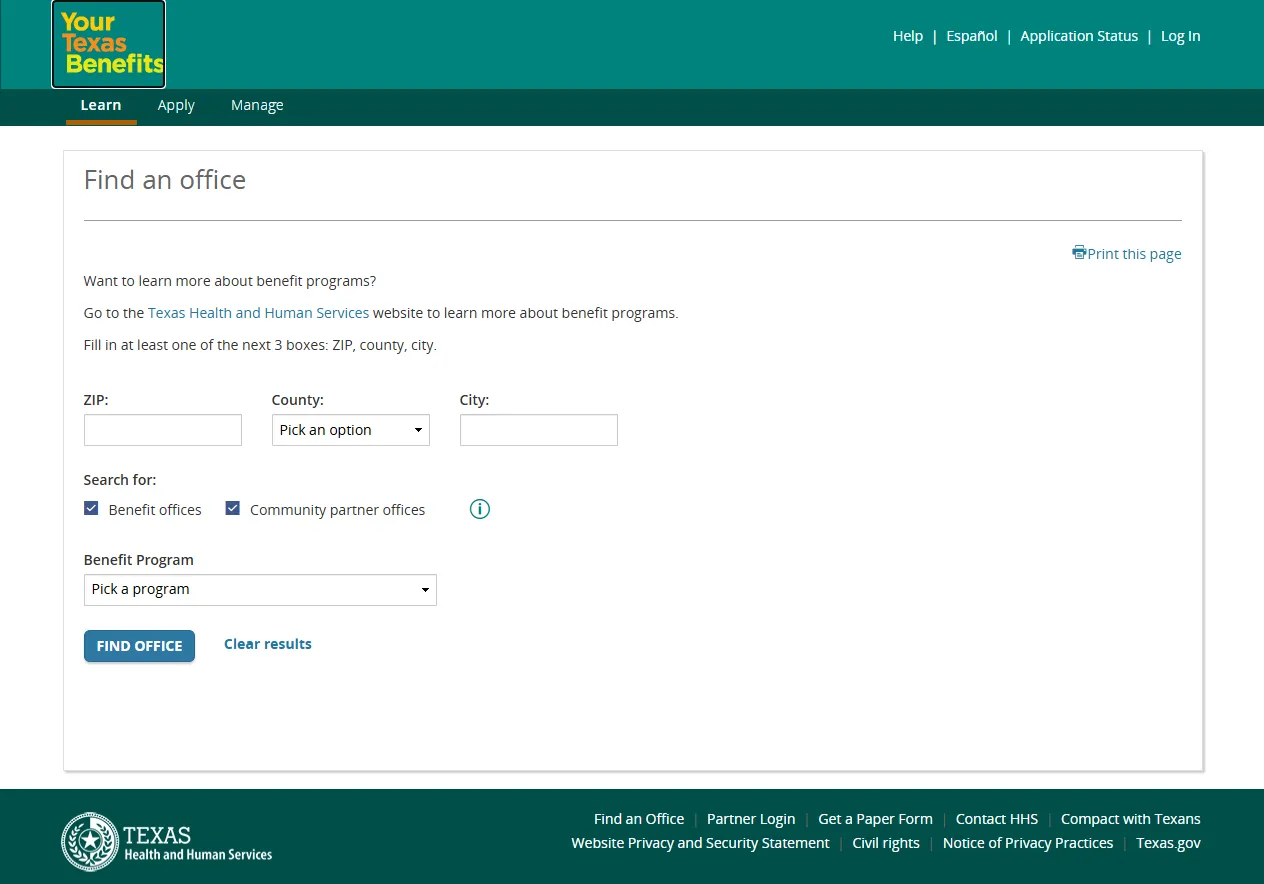
Task: Open Application Status link
Action: (x=1079, y=36)
